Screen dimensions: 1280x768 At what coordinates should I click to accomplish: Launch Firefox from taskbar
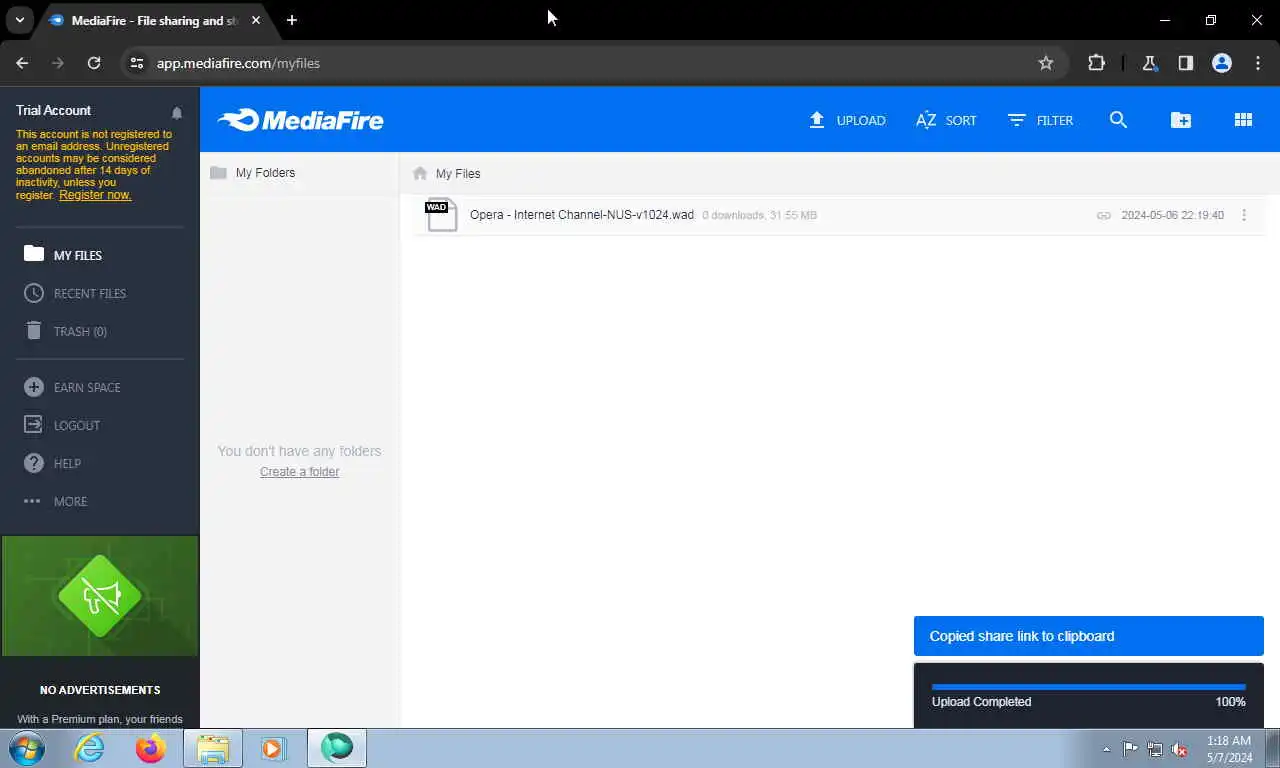coord(151,748)
